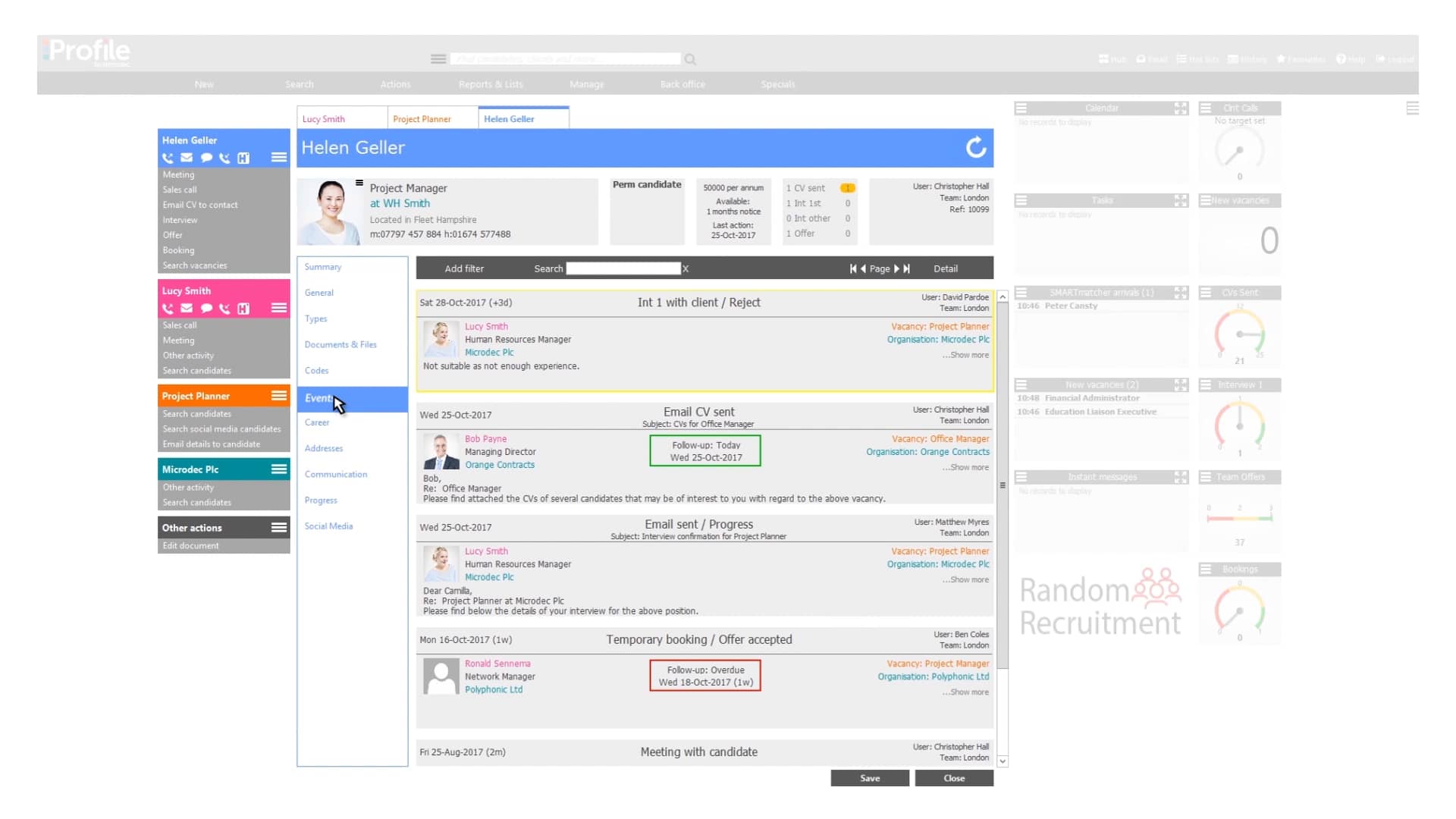The height and width of the screenshot is (819, 1456).
Task: Select Career in the record sidebar
Action: pyautogui.click(x=317, y=422)
